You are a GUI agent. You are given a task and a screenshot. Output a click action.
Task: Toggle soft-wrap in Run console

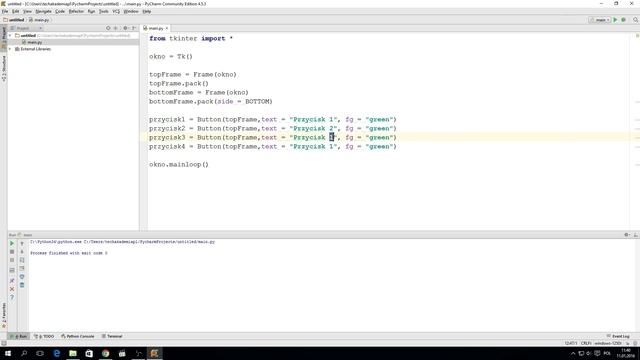click(x=22, y=260)
